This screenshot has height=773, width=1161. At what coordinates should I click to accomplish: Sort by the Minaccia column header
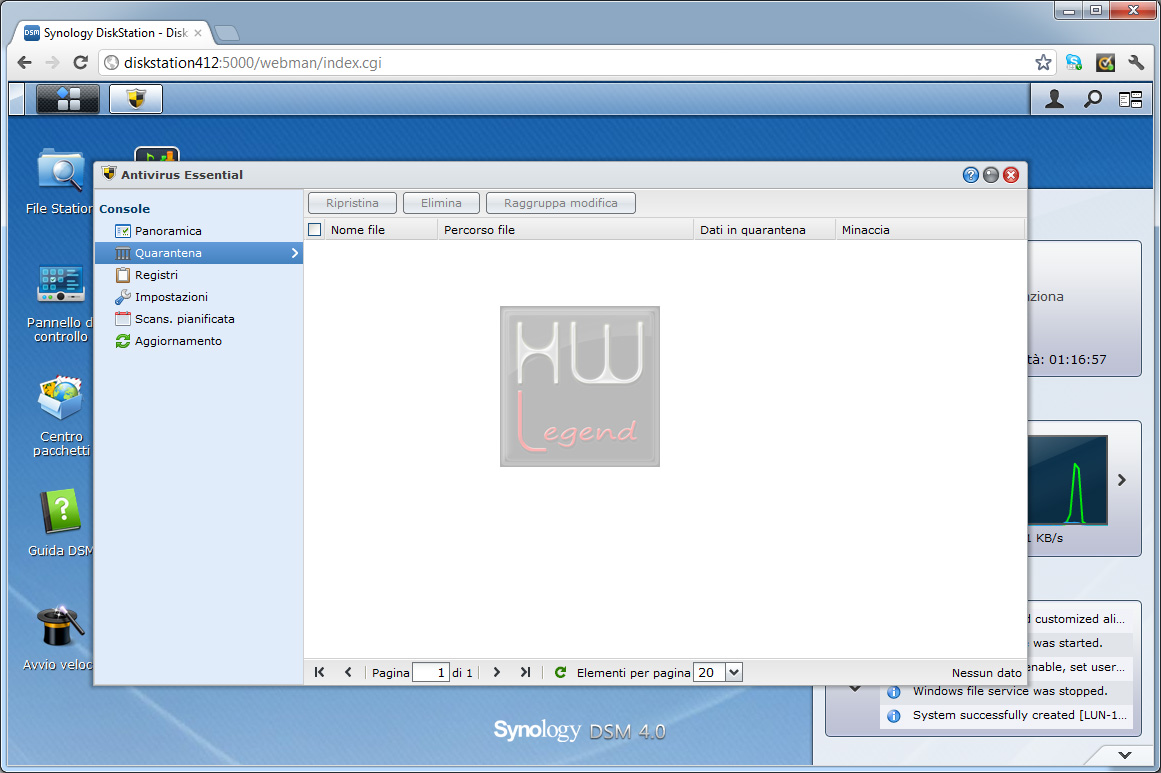point(930,230)
